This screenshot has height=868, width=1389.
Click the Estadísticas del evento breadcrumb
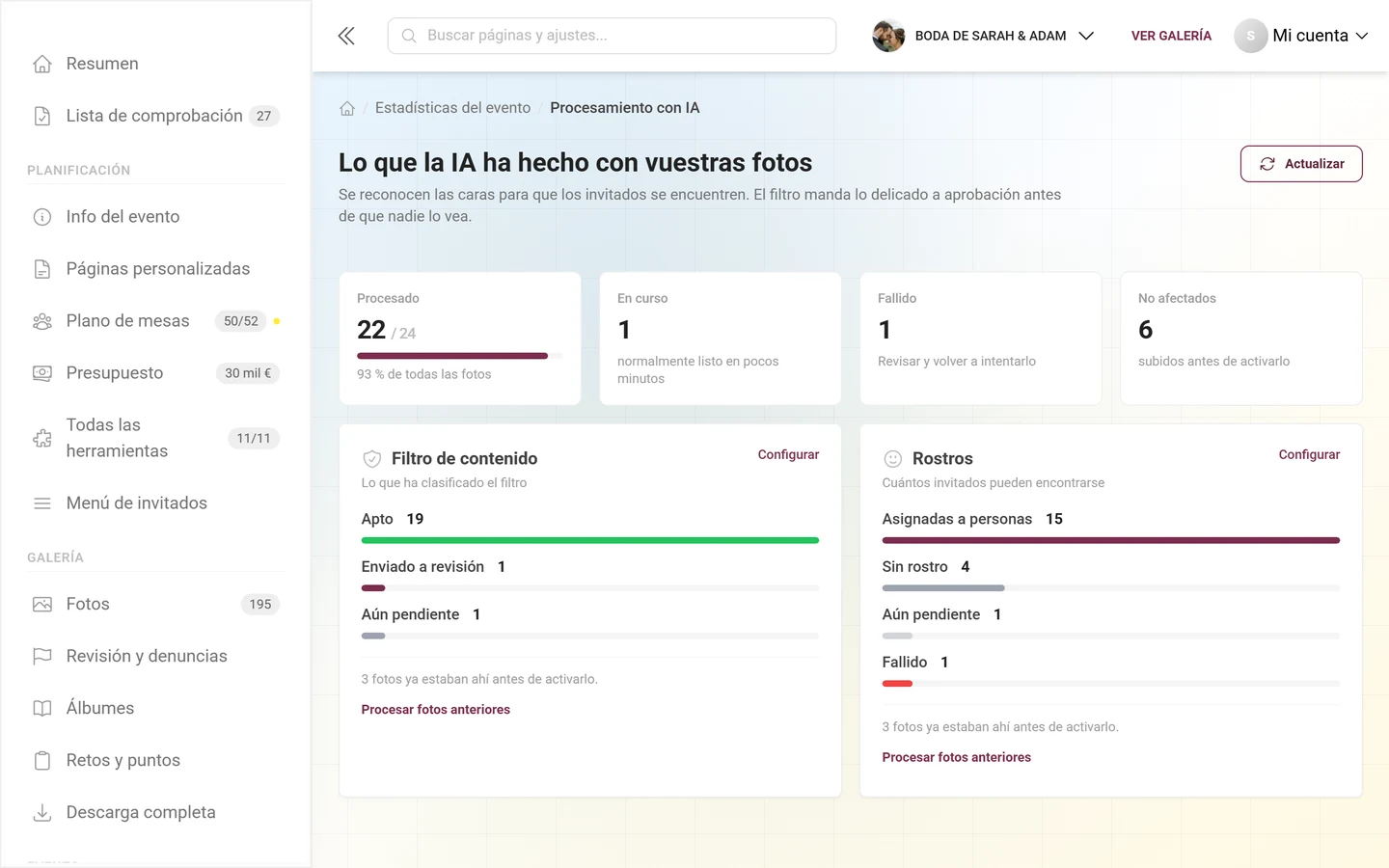pos(452,108)
